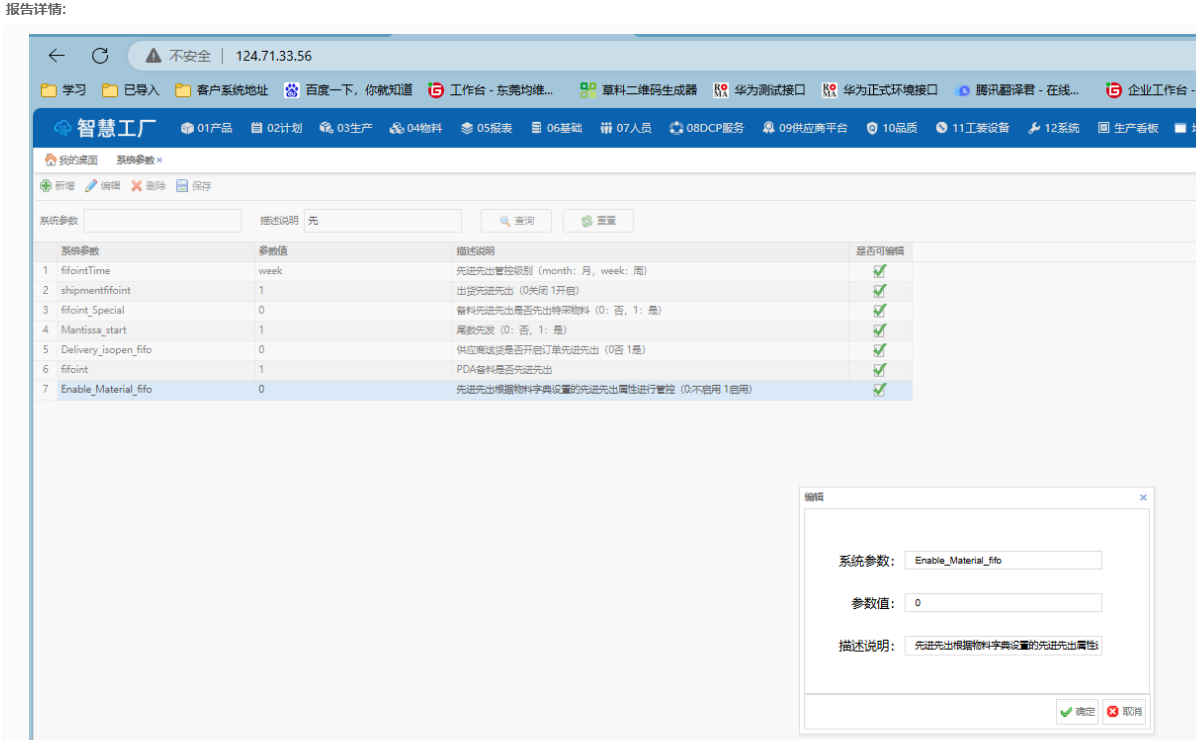Screen dimensions: 1196x740
Task: Click the 参数值 field in edit dialog
Action: click(x=1002, y=603)
